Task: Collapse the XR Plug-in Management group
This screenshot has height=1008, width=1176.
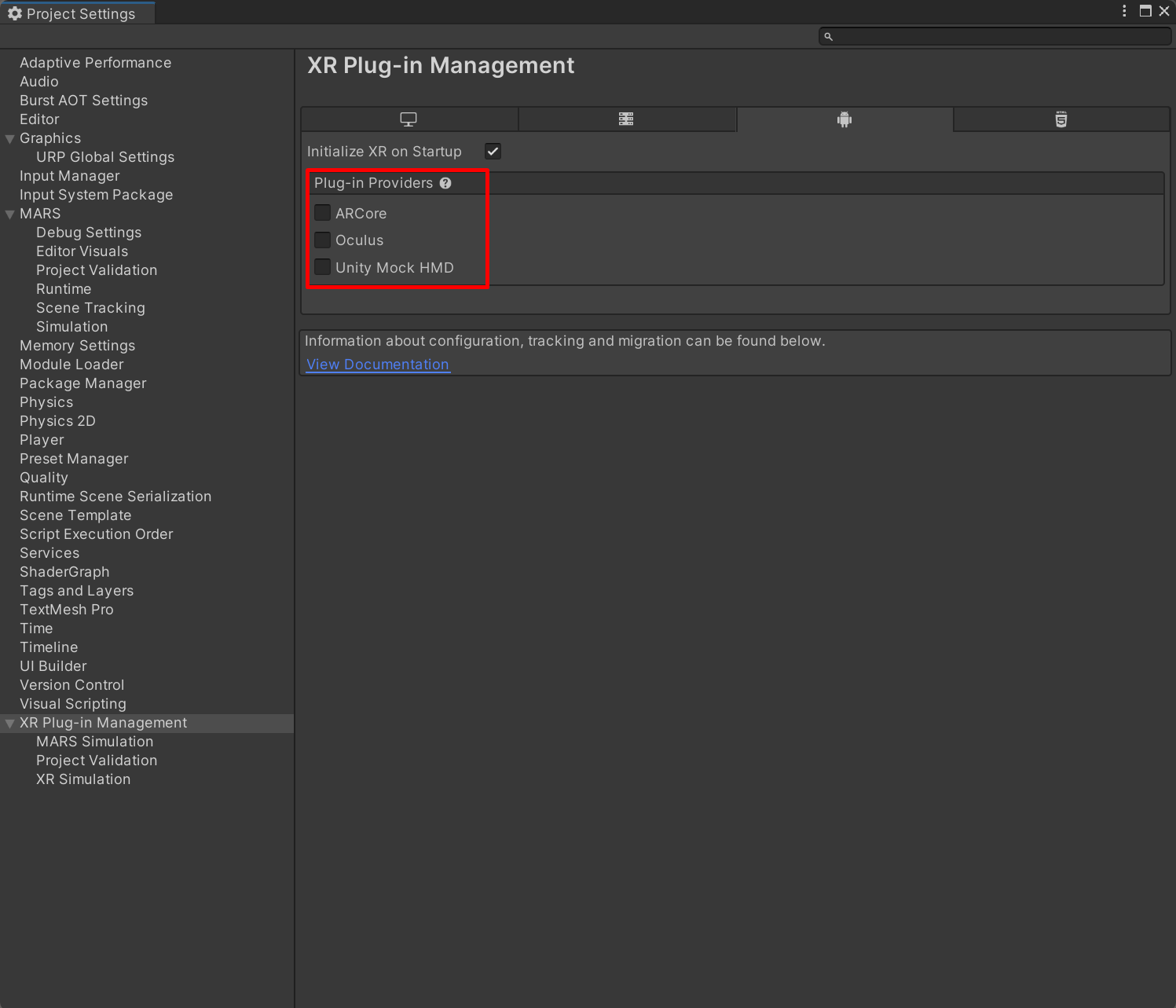Action: tap(10, 724)
